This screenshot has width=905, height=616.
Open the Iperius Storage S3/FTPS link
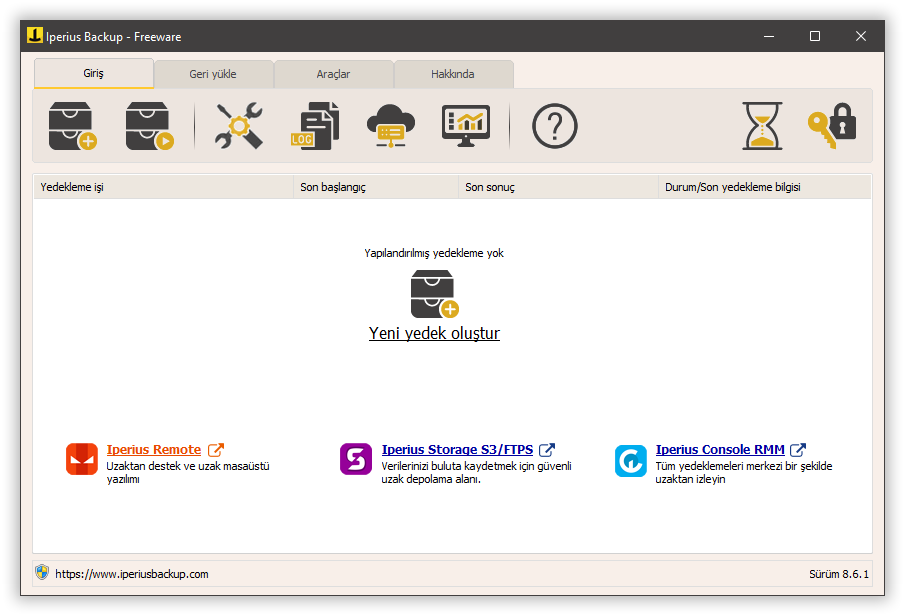[457, 450]
